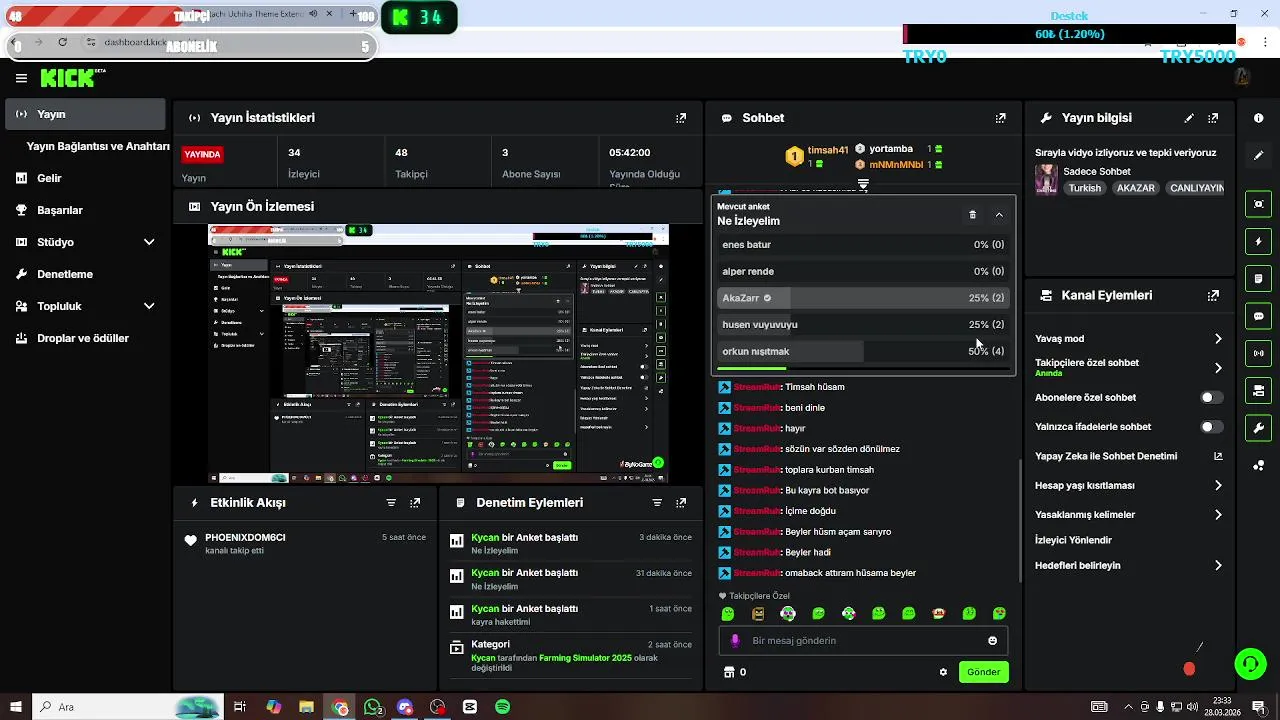
Task: Open Hedefleri belirleyin settings chevron
Action: (1218, 566)
